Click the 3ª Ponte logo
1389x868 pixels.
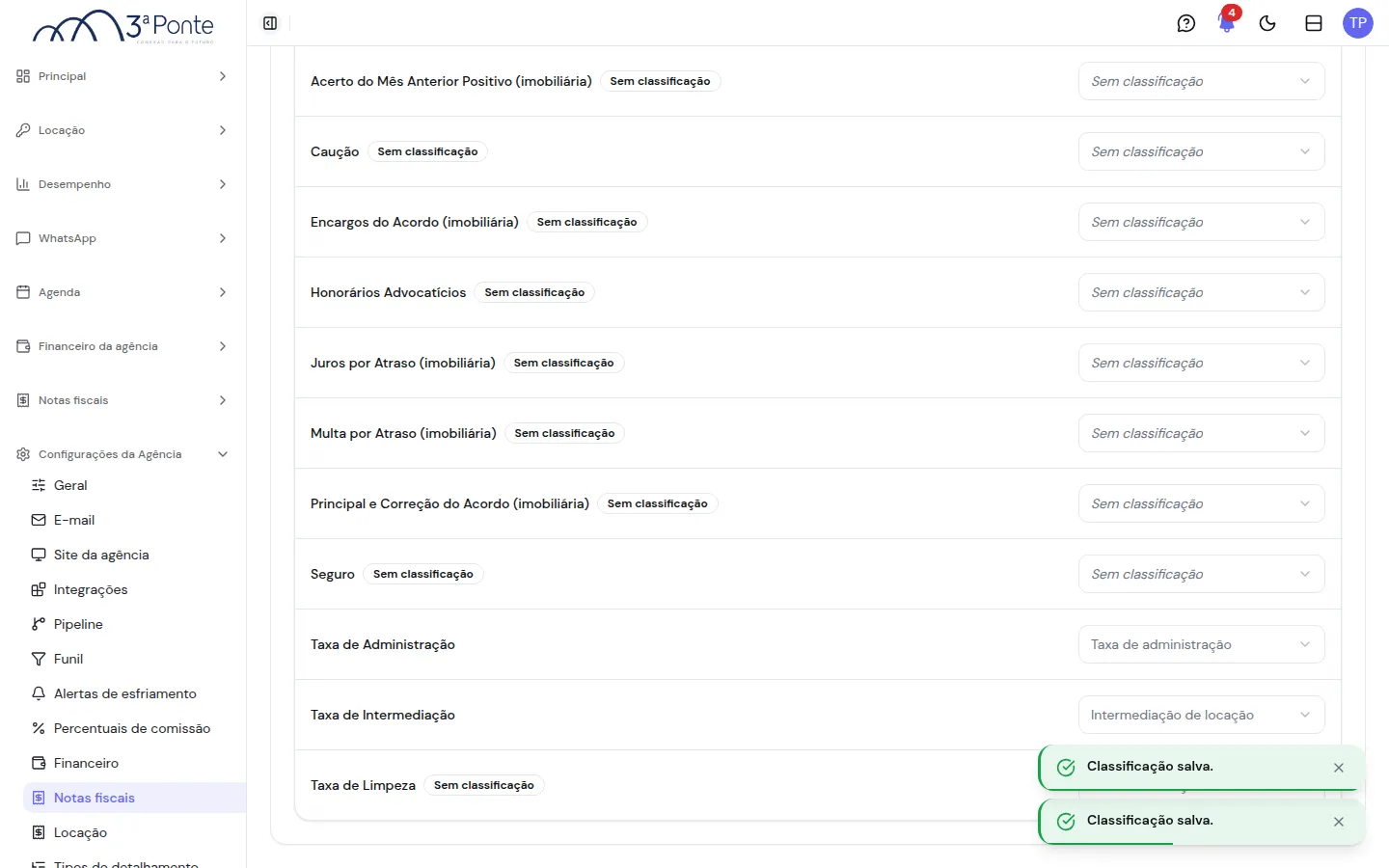click(x=123, y=26)
